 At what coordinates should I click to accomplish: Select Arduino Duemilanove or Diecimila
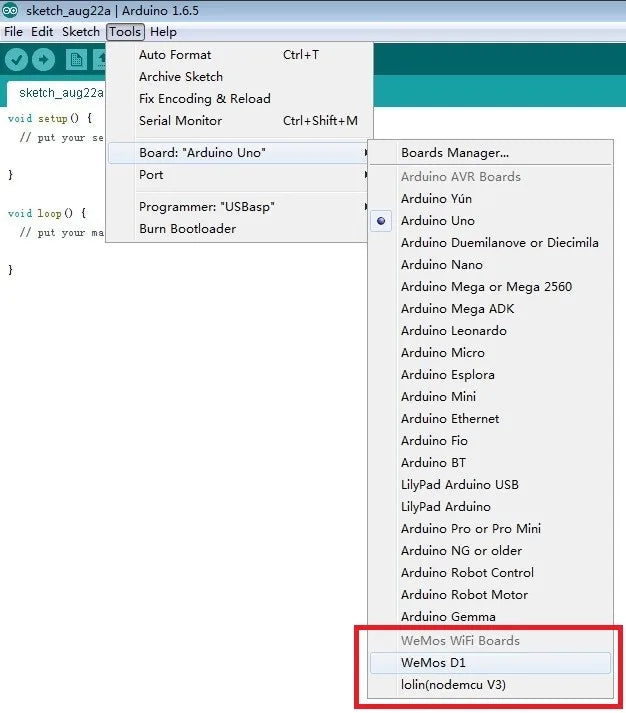tap(490, 243)
